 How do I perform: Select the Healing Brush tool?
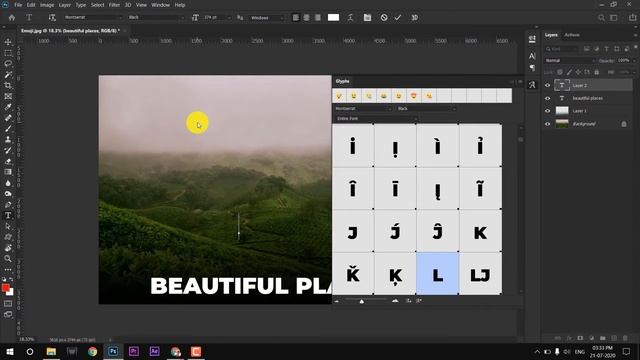[8, 118]
